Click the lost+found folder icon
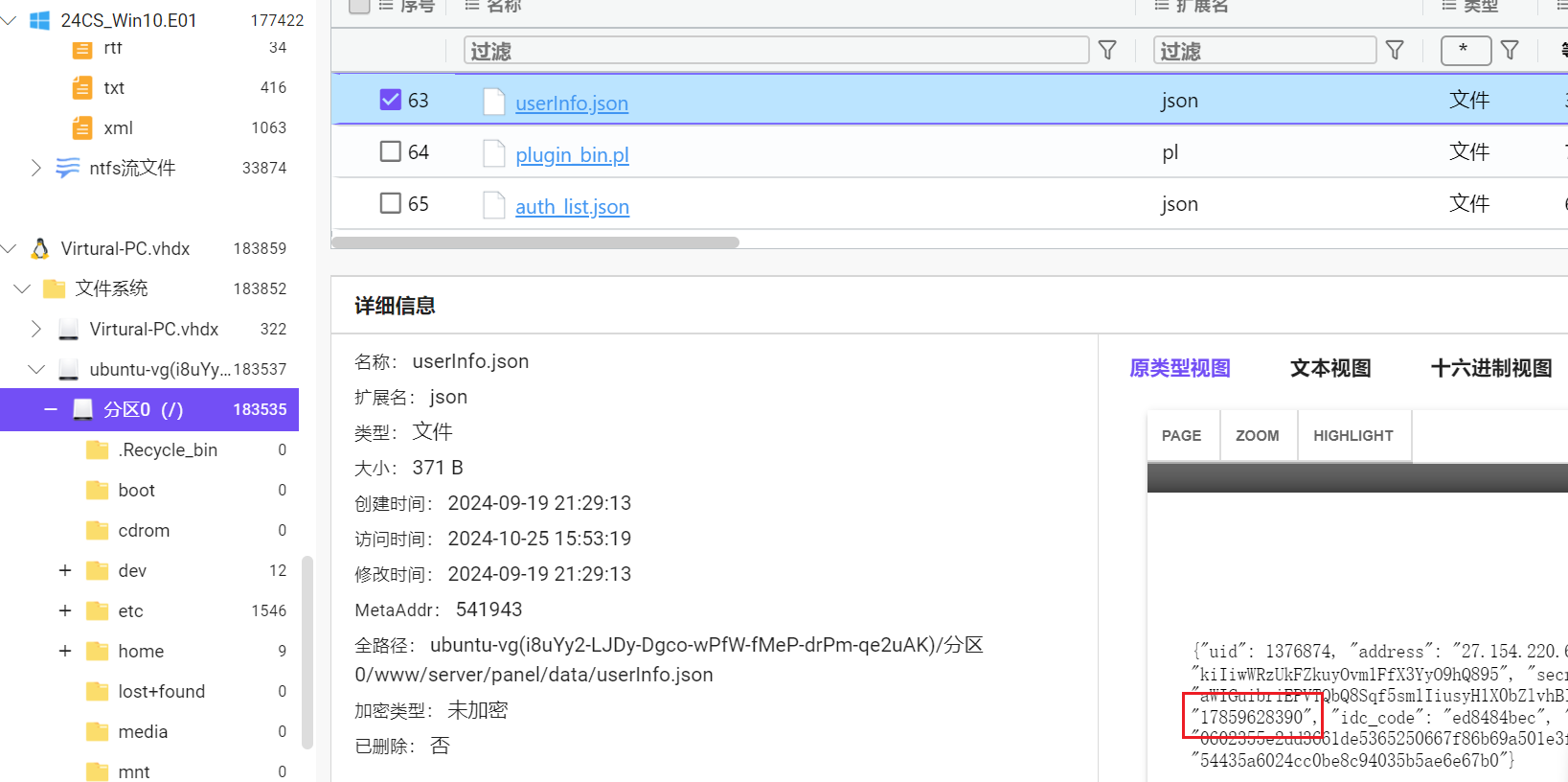 98,692
